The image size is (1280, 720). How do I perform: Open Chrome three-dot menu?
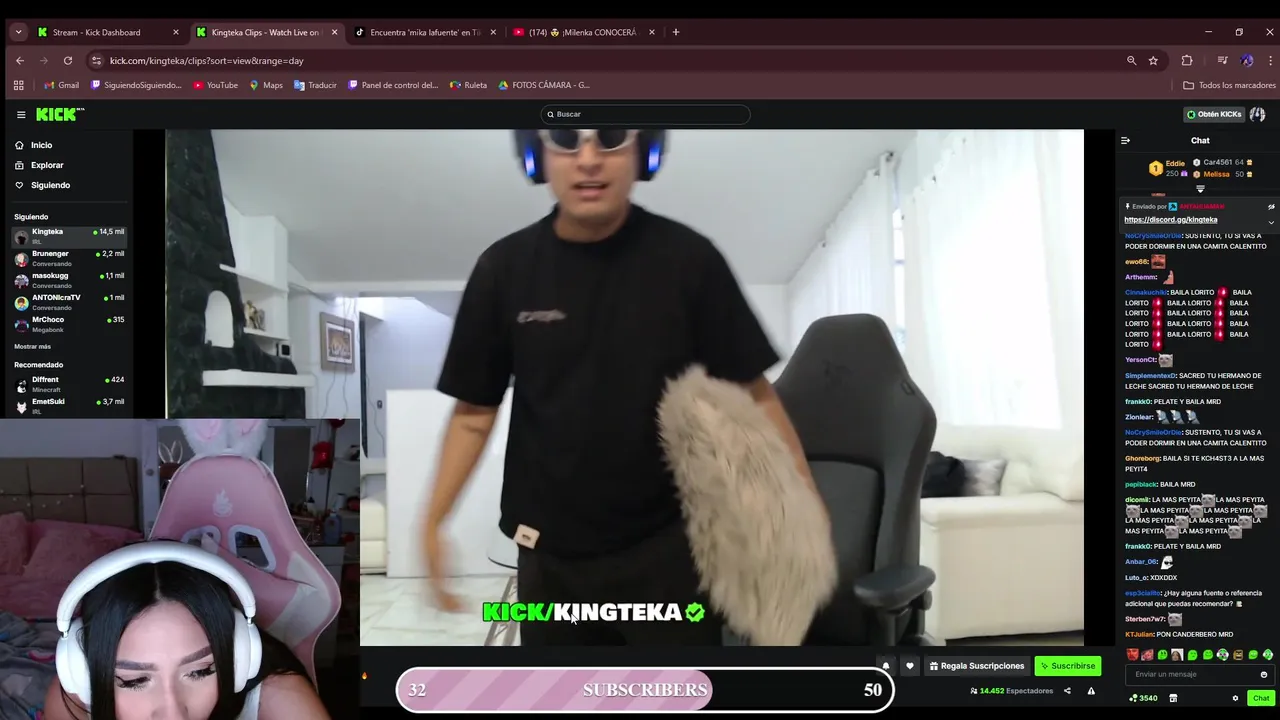(x=1270, y=60)
